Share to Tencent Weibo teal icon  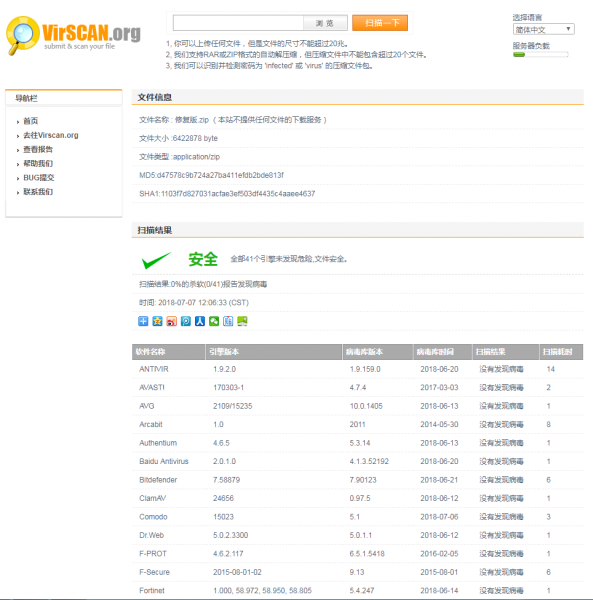186,321
